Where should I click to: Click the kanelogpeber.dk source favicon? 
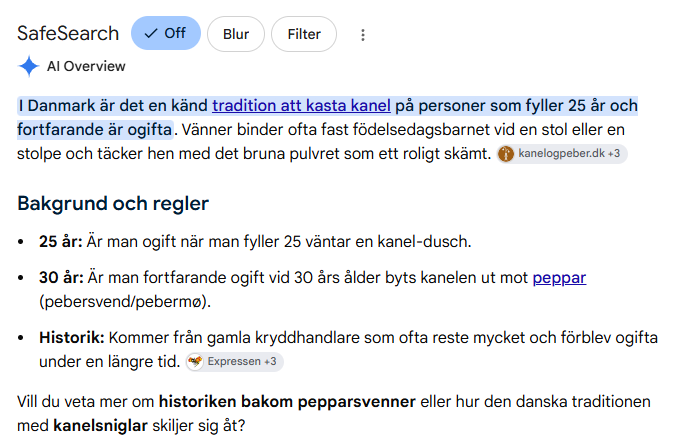tap(506, 154)
